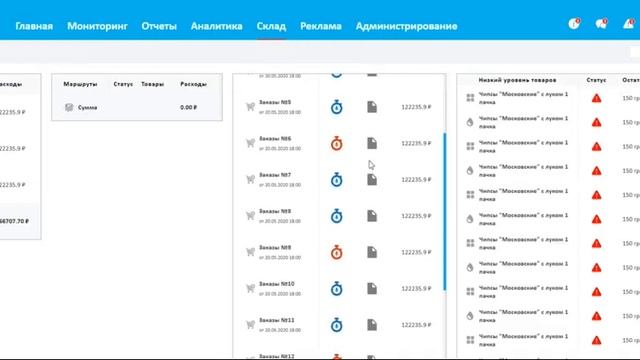640x360 pixels.
Task: Open the info notifications icon in the header
Action: click(574, 24)
